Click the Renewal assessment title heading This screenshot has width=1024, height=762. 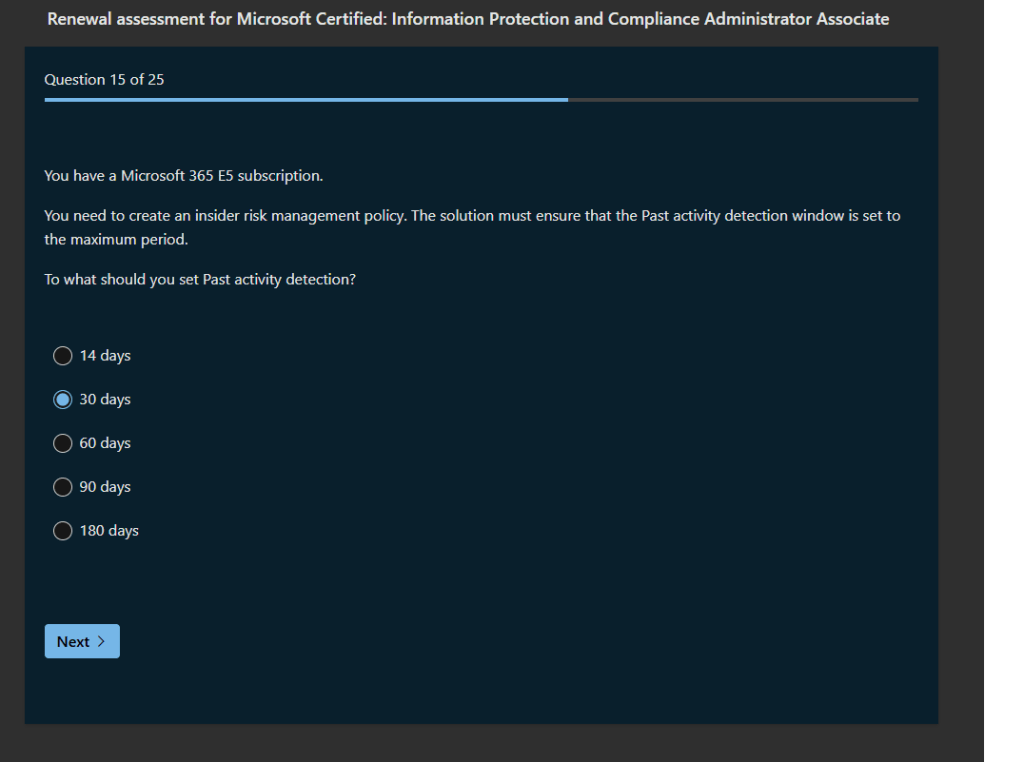click(468, 19)
